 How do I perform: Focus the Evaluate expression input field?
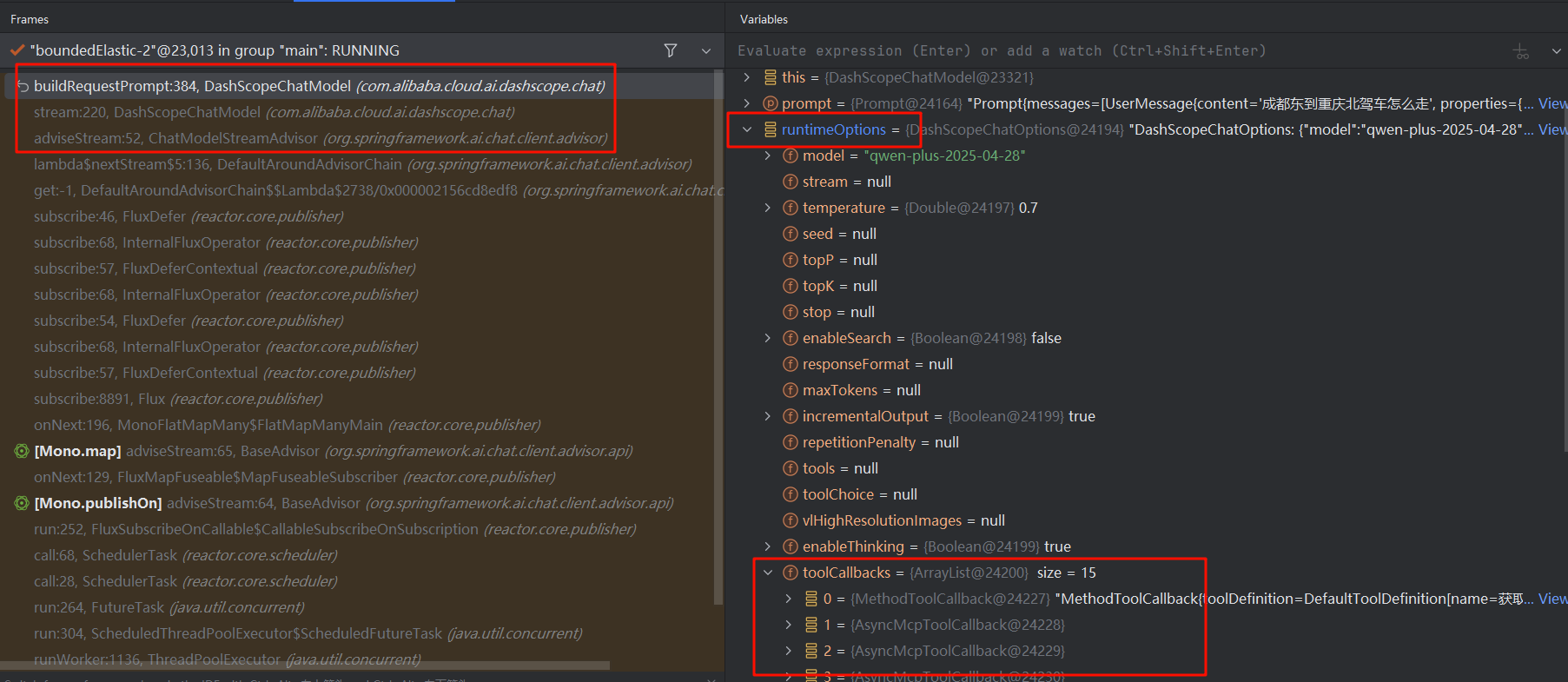pyautogui.click(x=1121, y=50)
